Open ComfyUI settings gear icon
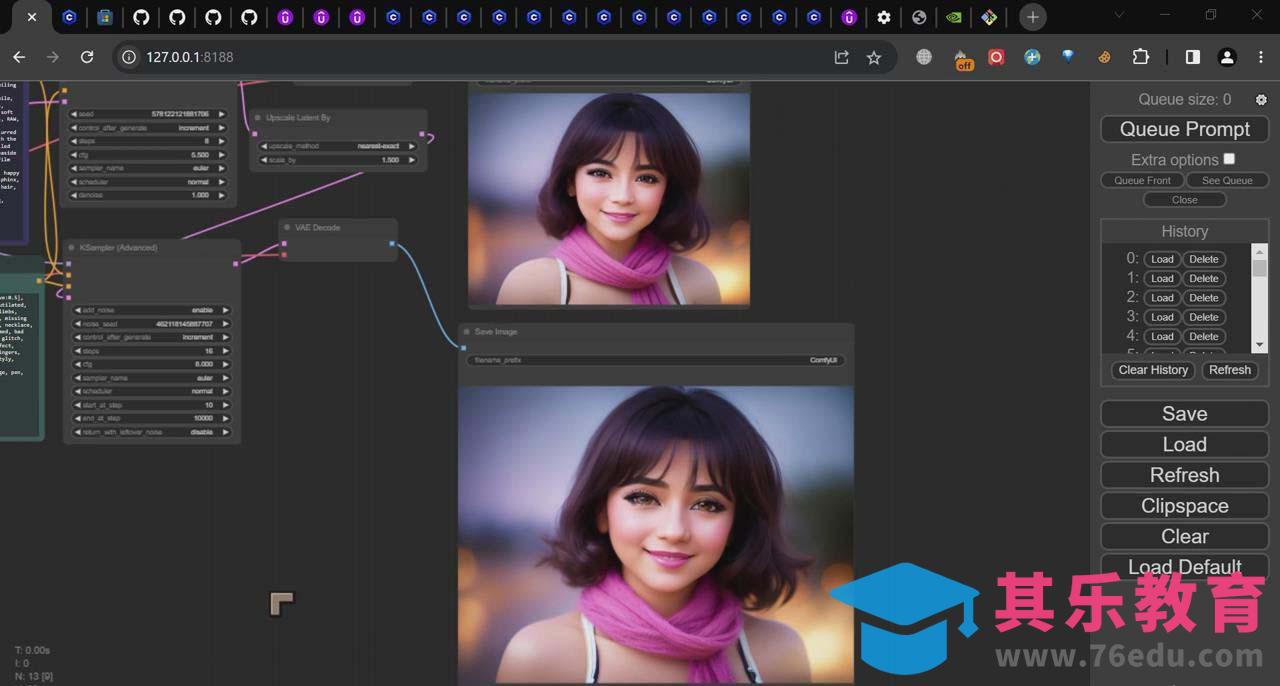Viewport: 1280px width, 686px height. pyautogui.click(x=1261, y=100)
